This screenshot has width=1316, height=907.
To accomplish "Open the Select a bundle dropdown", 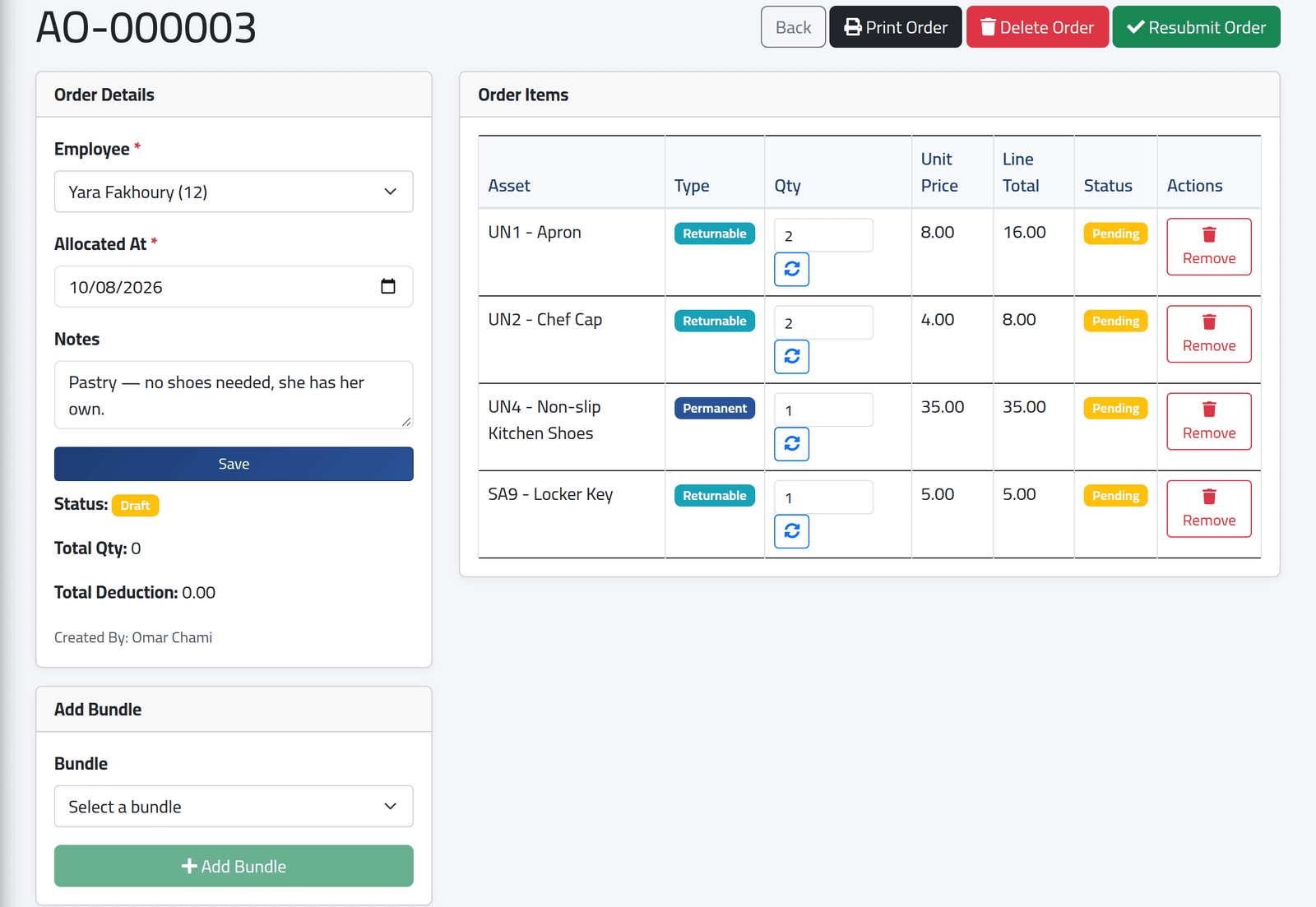I will tap(234, 807).
